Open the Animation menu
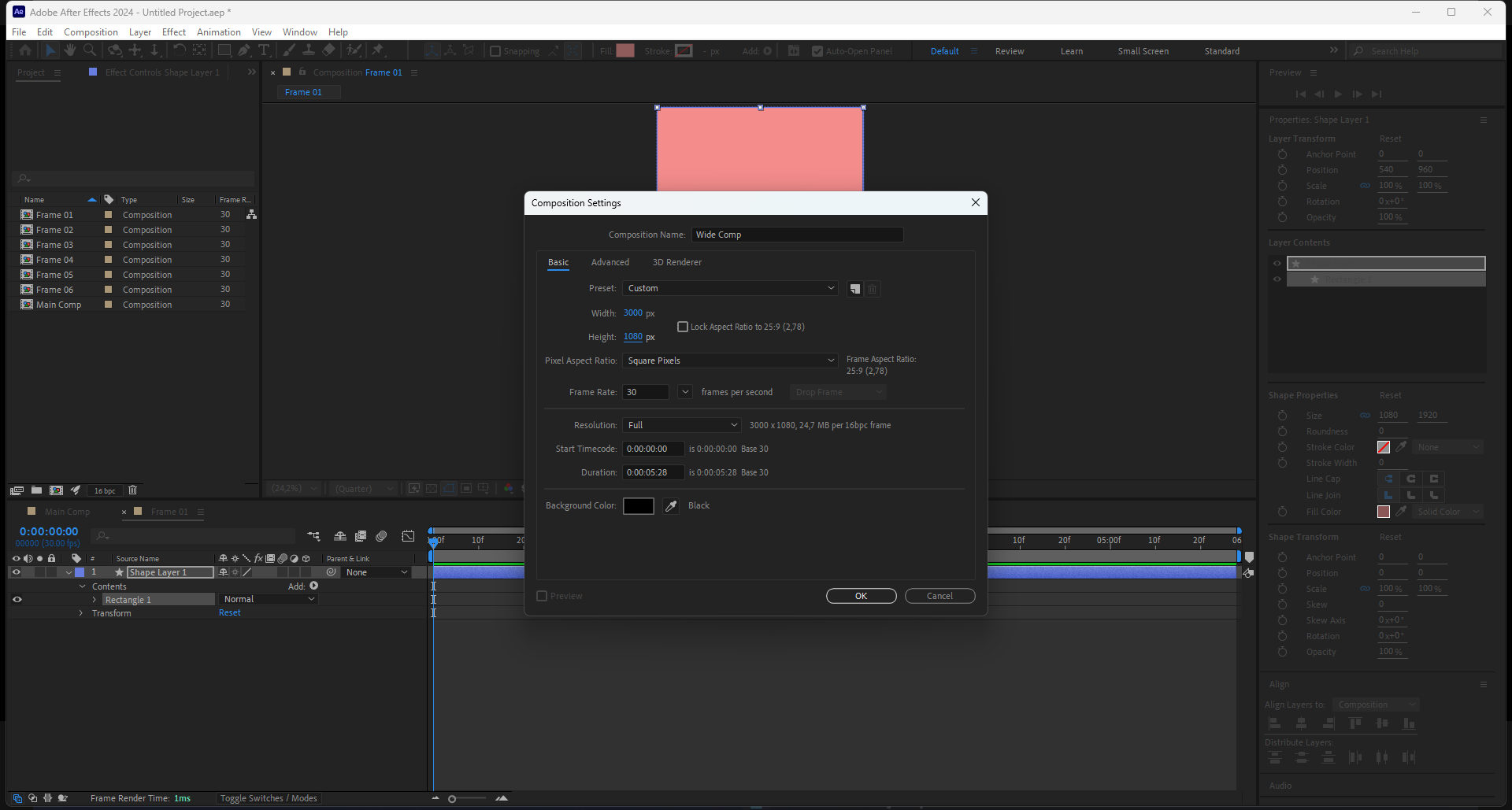This screenshot has height=810, width=1512. 218,32
